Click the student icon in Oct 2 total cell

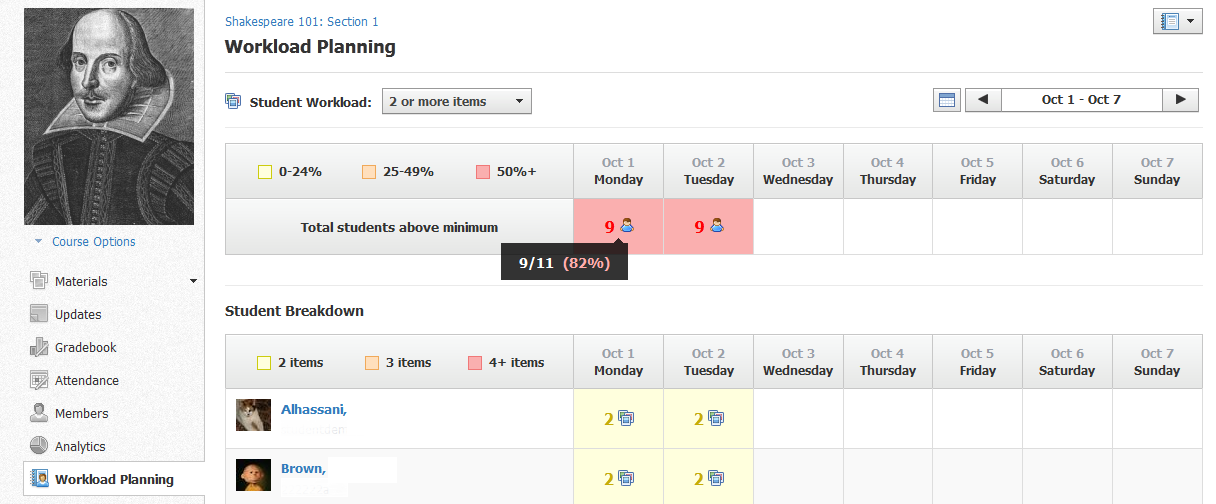[x=716, y=226]
